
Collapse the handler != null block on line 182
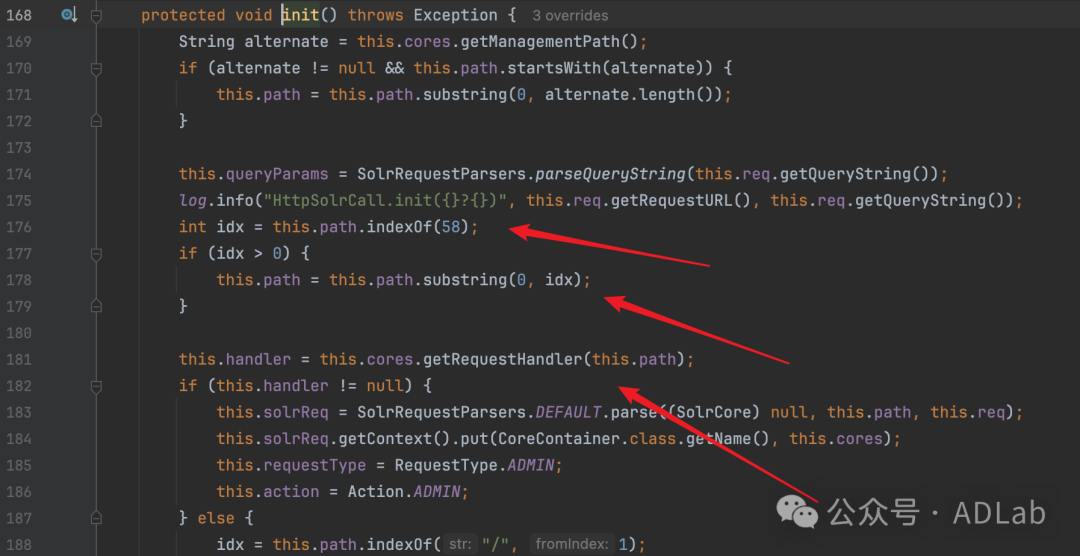click(96, 386)
